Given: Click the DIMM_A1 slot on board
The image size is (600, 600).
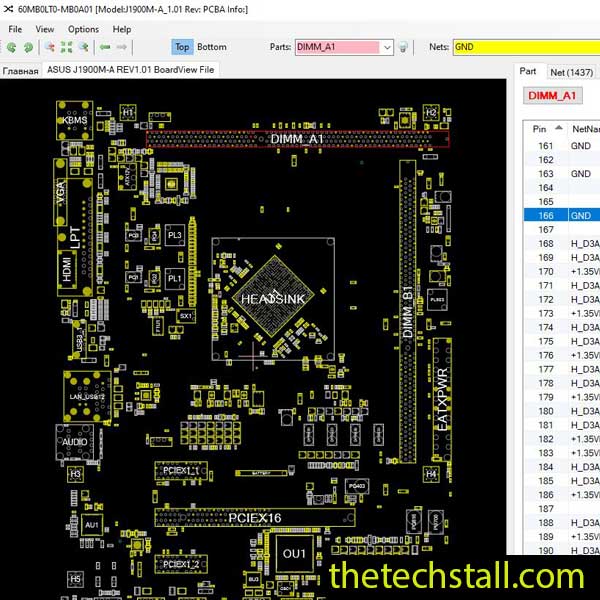Looking at the screenshot, I should click(x=297, y=139).
